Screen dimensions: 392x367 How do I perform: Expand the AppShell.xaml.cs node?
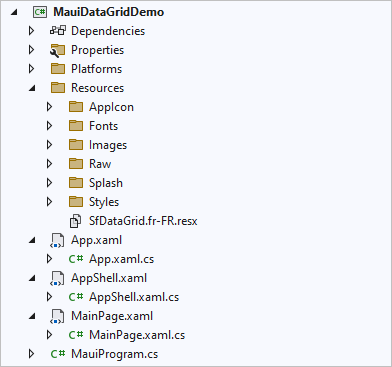(x=50, y=297)
